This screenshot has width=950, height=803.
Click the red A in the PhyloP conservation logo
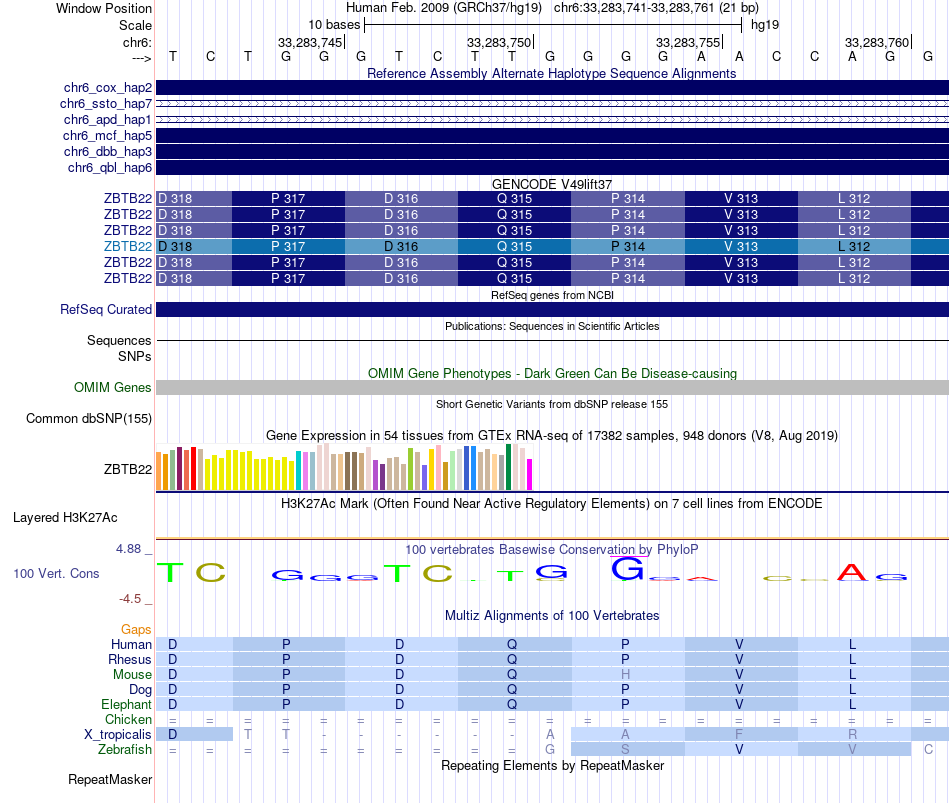[x=852, y=572]
